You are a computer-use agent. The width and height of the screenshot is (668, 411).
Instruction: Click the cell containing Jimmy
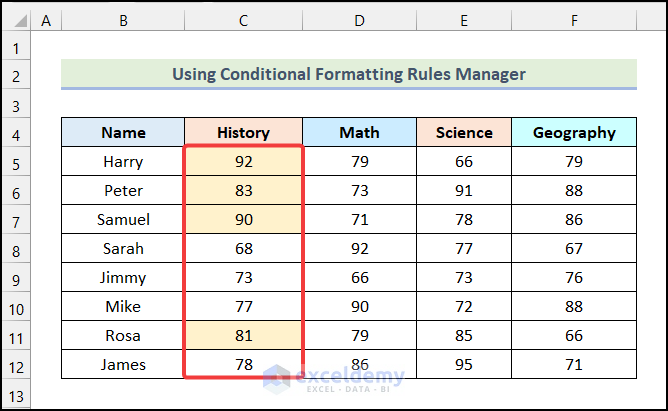pyautogui.click(x=123, y=278)
